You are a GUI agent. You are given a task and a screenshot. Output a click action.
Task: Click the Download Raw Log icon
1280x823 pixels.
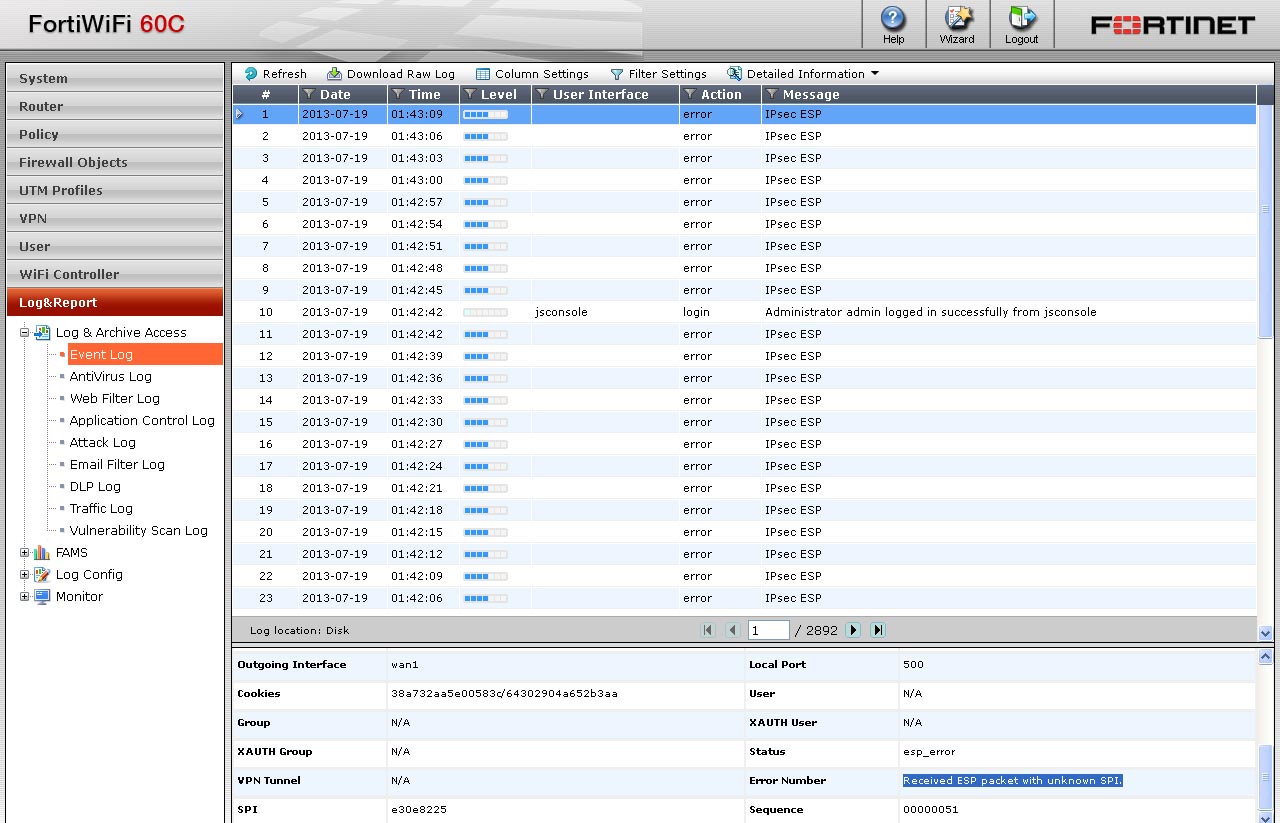click(334, 74)
